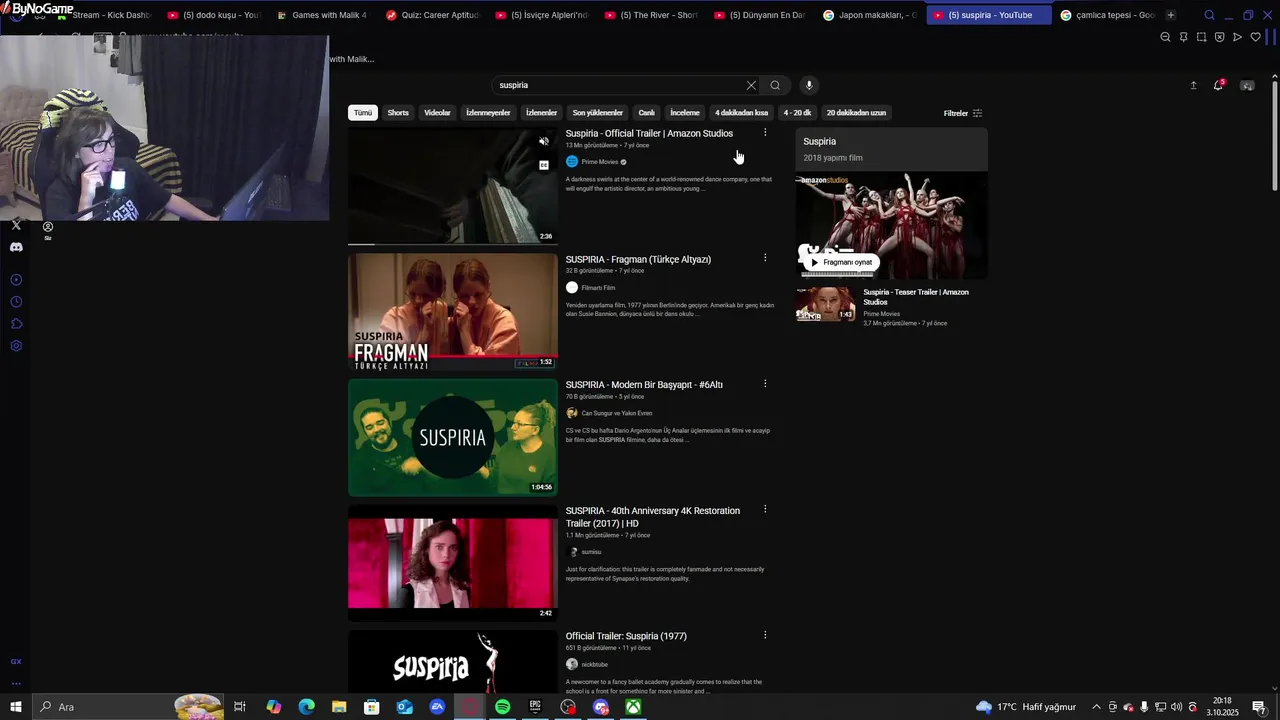The height and width of the screenshot is (720, 1280).
Task: Switch to the Japon makakları Google tab
Action: 869,15
